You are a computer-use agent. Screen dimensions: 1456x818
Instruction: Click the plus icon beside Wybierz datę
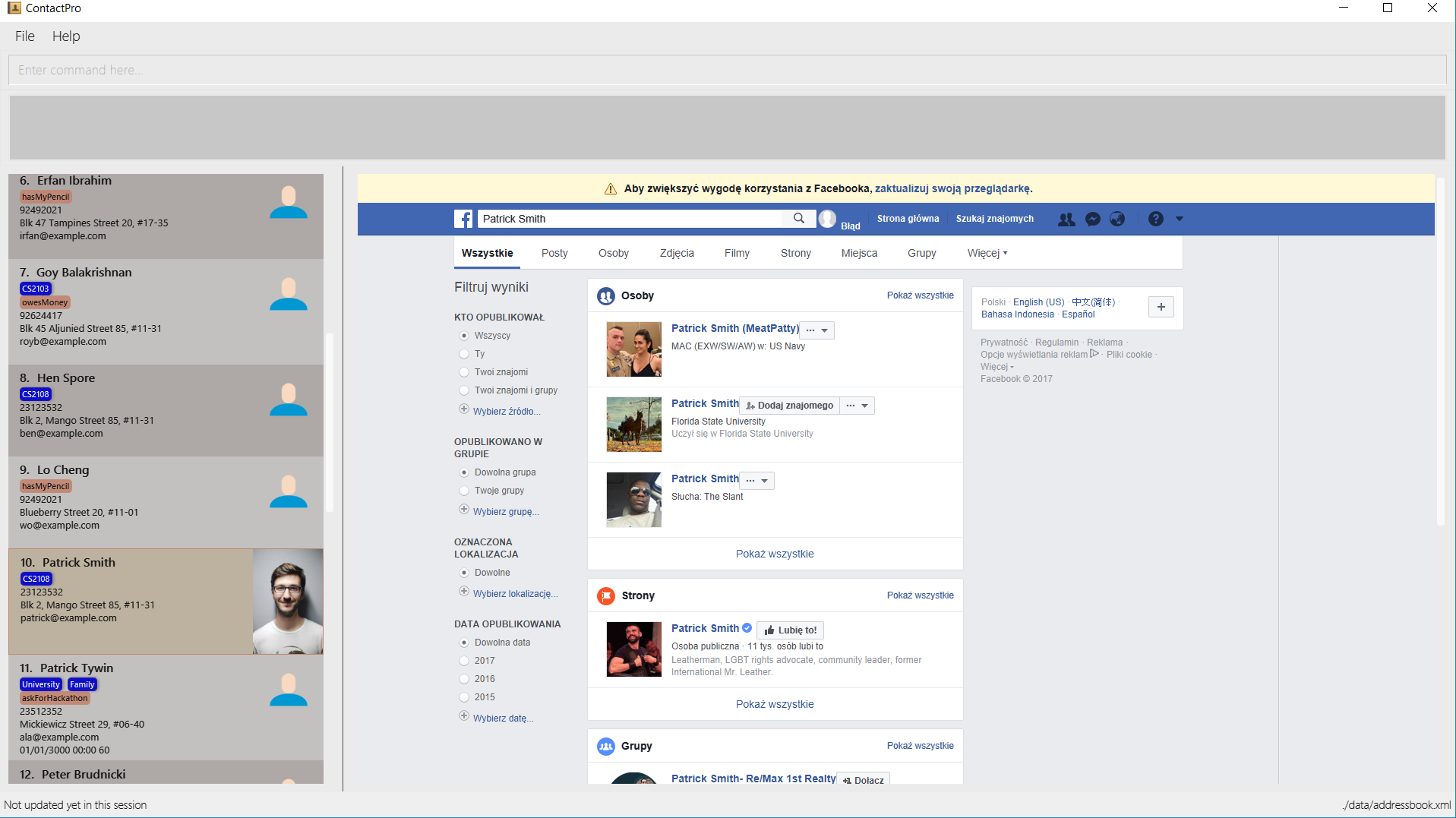tap(464, 716)
